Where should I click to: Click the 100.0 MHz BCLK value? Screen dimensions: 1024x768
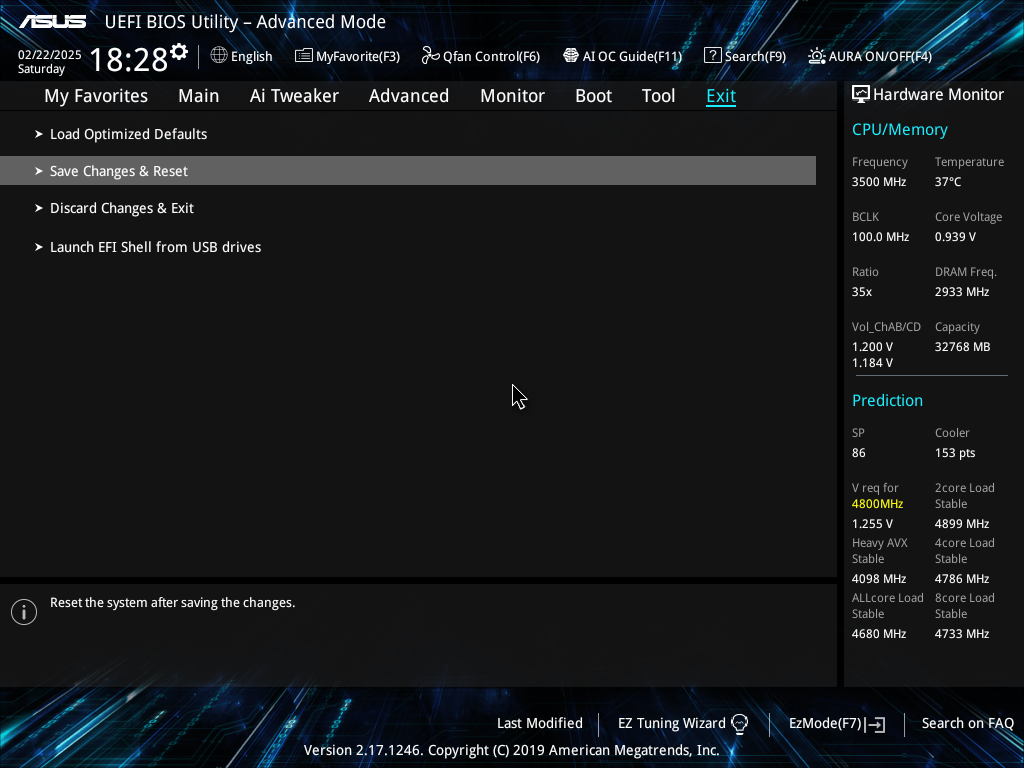click(x=880, y=237)
